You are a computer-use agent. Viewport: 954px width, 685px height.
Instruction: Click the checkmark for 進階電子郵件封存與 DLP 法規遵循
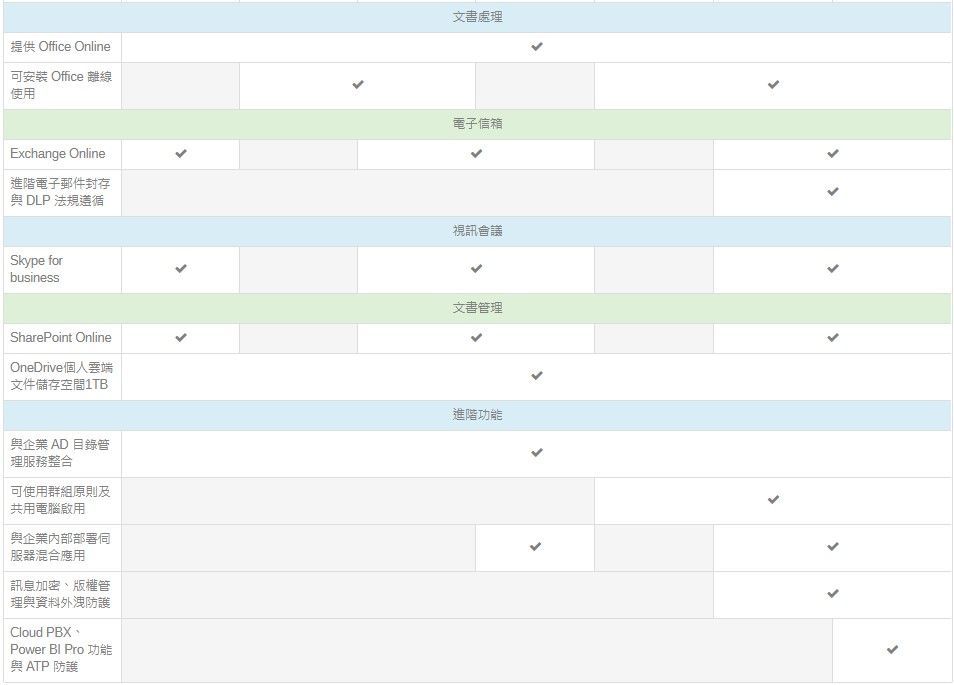pyautogui.click(x=832, y=192)
